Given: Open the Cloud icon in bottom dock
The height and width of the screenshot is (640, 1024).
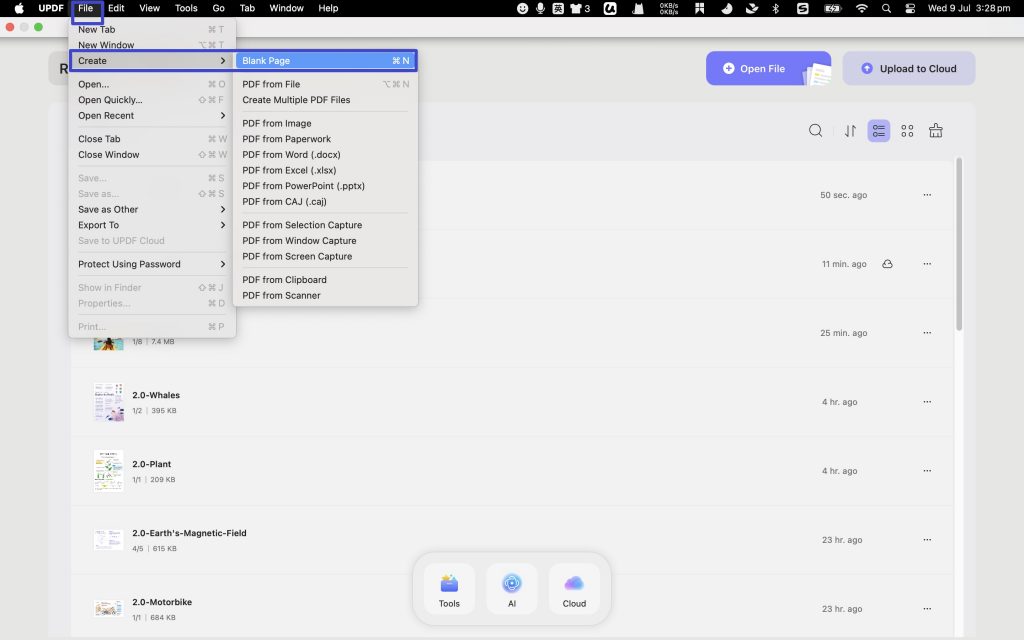Looking at the screenshot, I should point(574,590).
